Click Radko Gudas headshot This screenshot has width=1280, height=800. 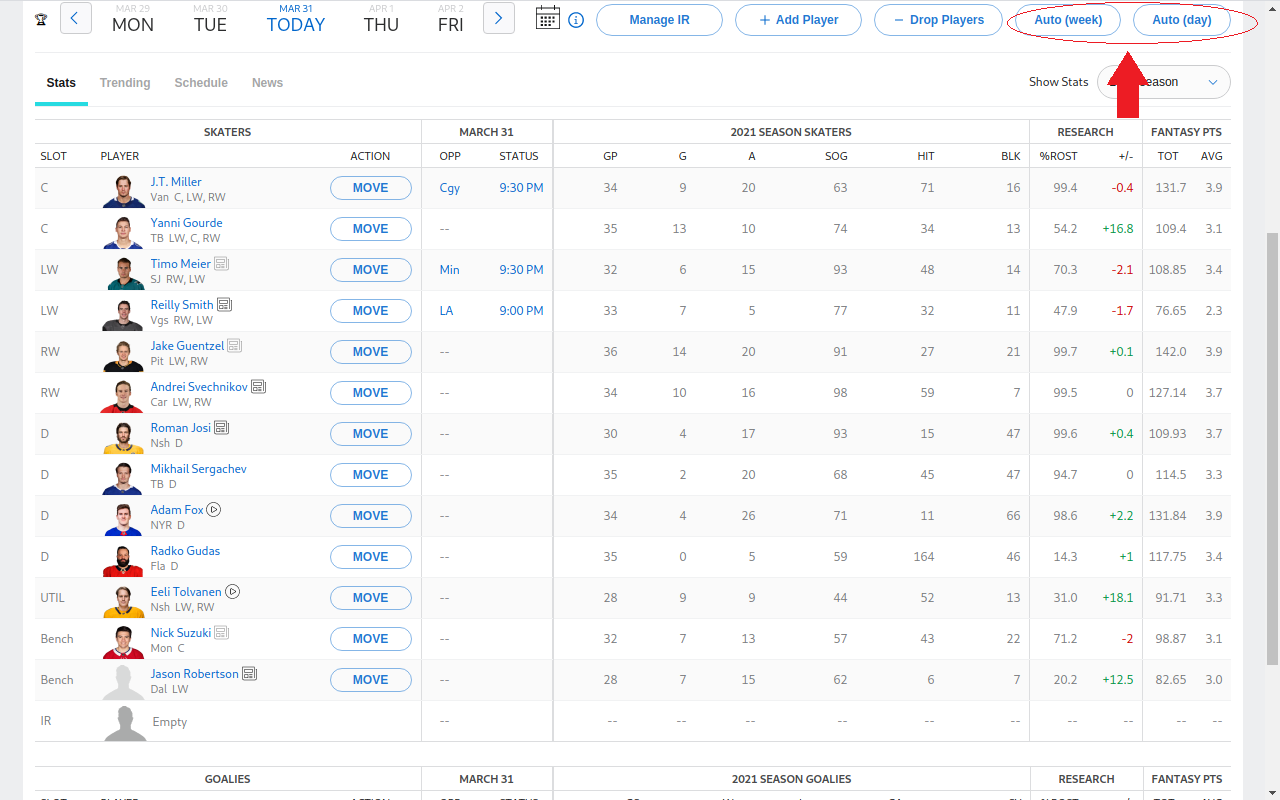pyautogui.click(x=124, y=559)
